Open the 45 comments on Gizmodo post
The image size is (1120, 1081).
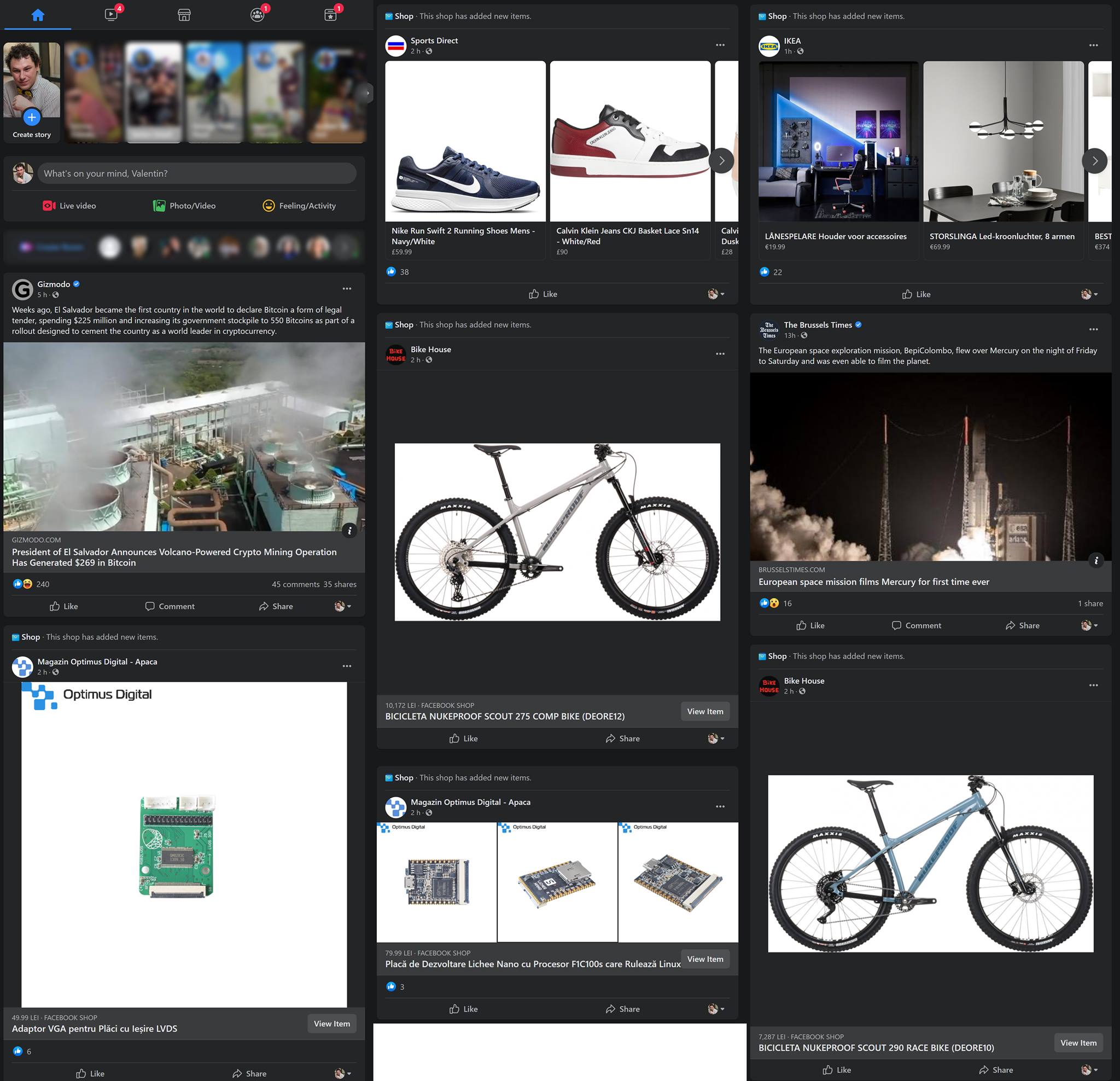click(295, 584)
